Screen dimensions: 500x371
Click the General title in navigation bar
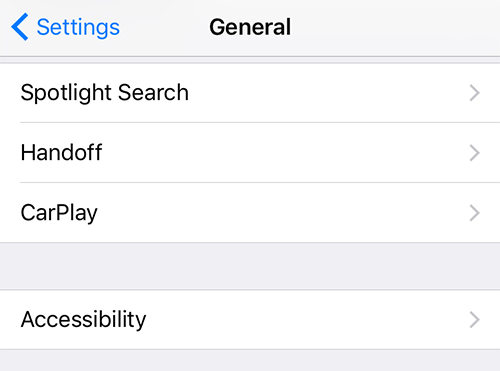pyautogui.click(x=250, y=27)
